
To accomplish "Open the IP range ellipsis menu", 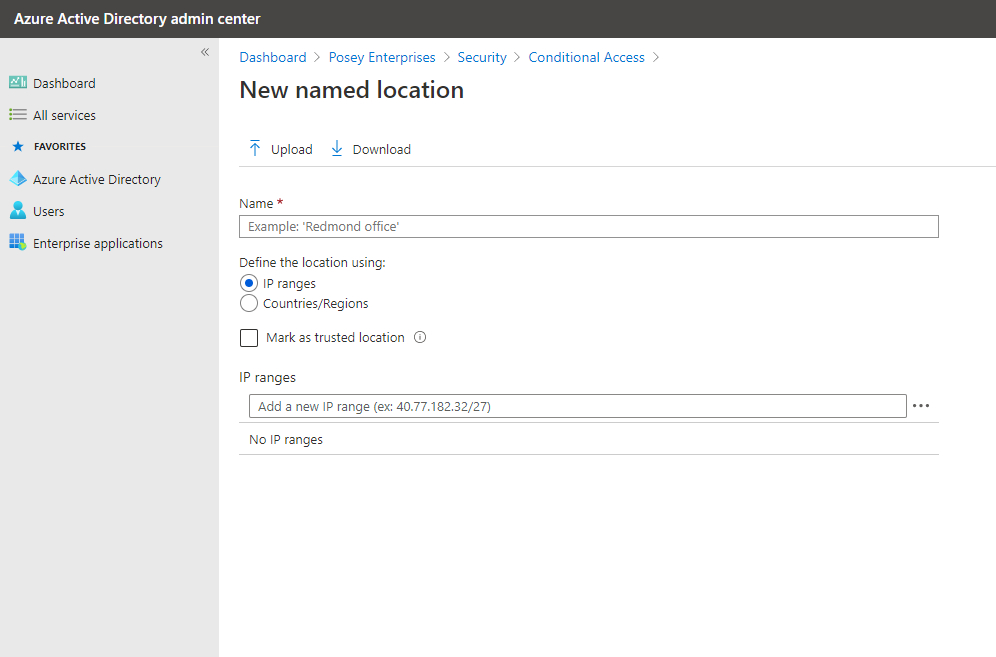I will [921, 405].
